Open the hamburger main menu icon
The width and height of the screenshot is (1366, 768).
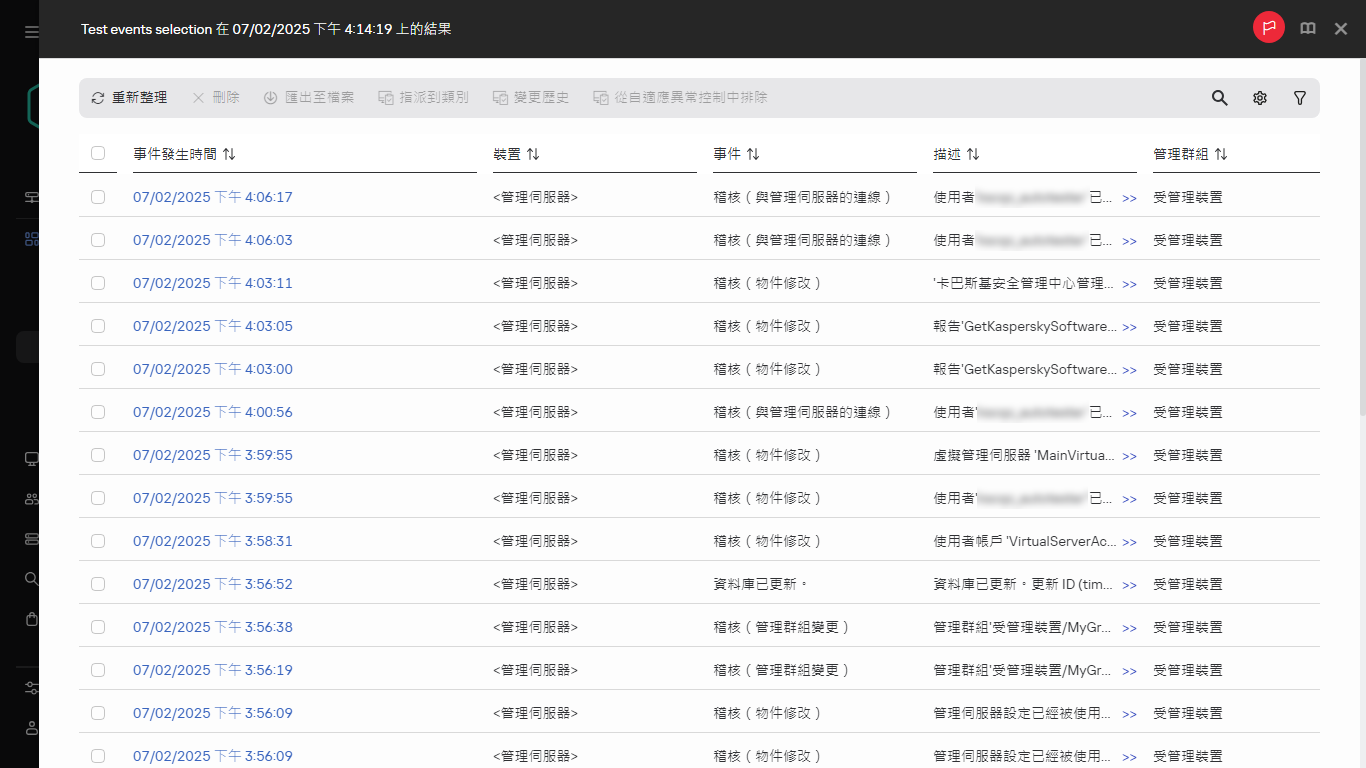point(31,30)
